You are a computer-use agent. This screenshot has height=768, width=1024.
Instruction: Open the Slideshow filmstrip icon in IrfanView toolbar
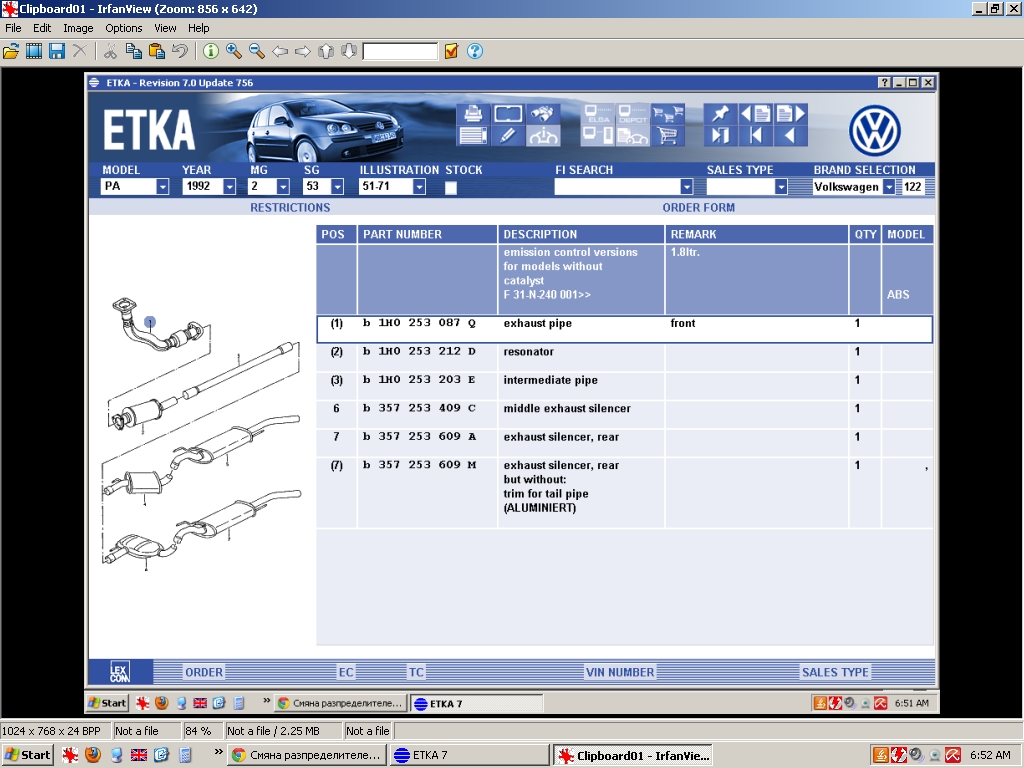[34, 51]
